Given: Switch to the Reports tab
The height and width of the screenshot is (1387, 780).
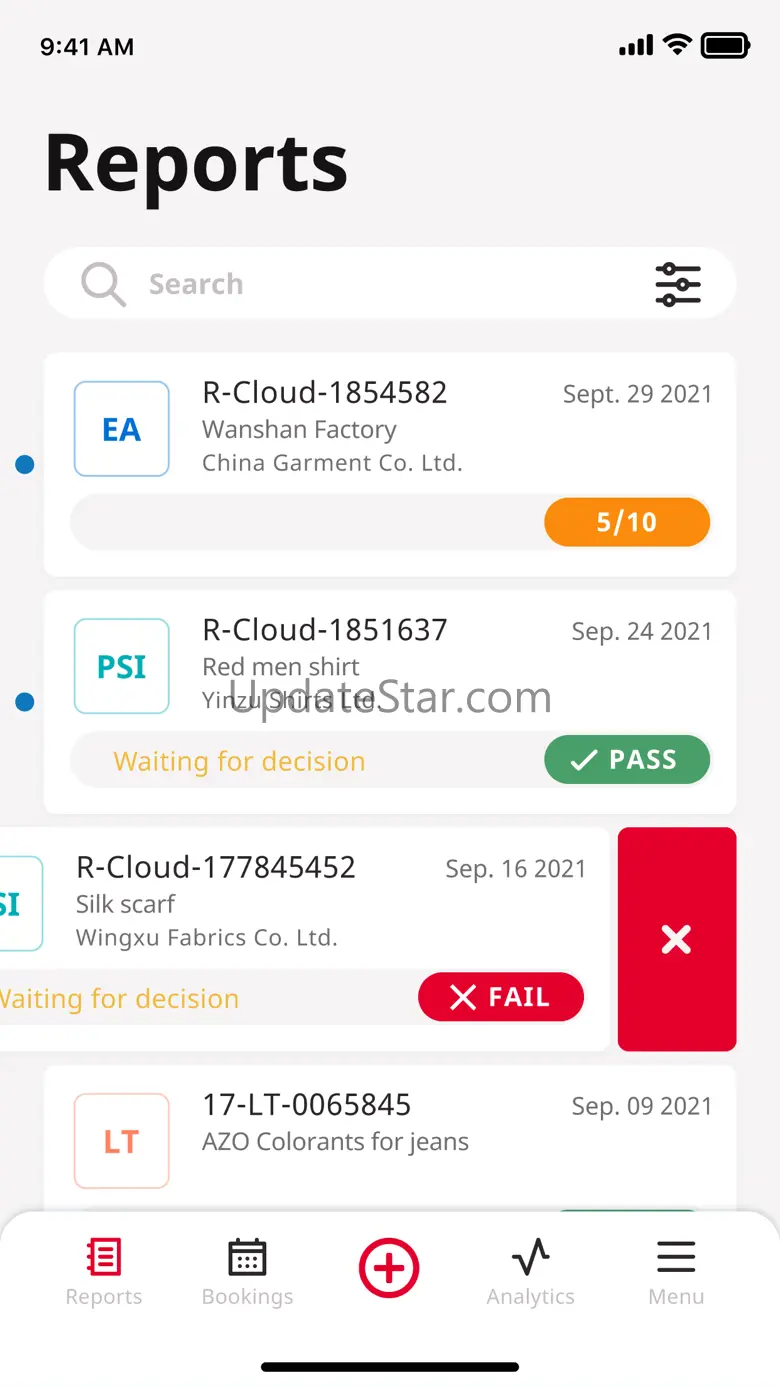Looking at the screenshot, I should click(104, 1271).
